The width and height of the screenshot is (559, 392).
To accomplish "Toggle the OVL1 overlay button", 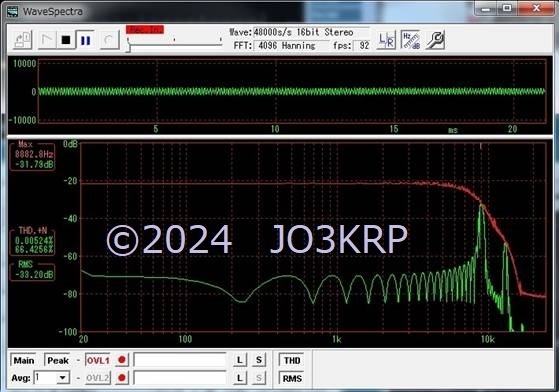I will (x=98, y=360).
